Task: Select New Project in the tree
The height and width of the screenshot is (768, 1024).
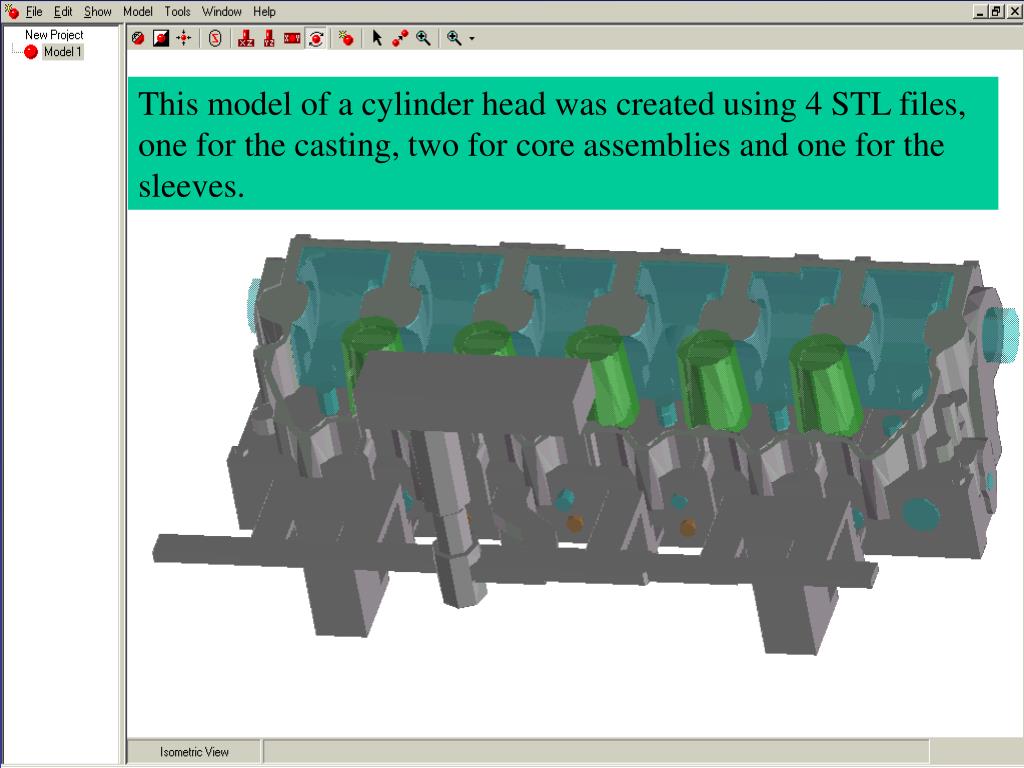Action: (x=54, y=35)
